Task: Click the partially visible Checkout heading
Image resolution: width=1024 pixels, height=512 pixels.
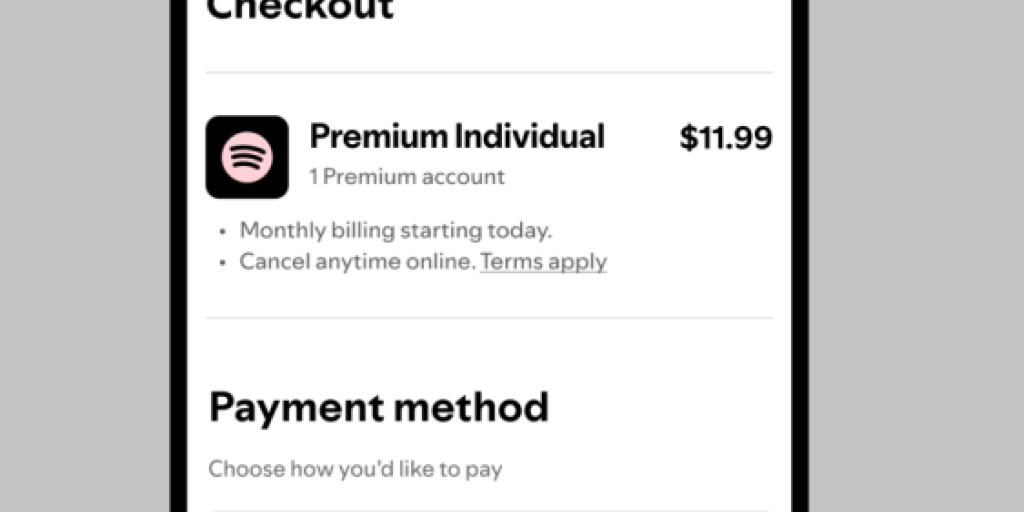Action: click(x=300, y=10)
